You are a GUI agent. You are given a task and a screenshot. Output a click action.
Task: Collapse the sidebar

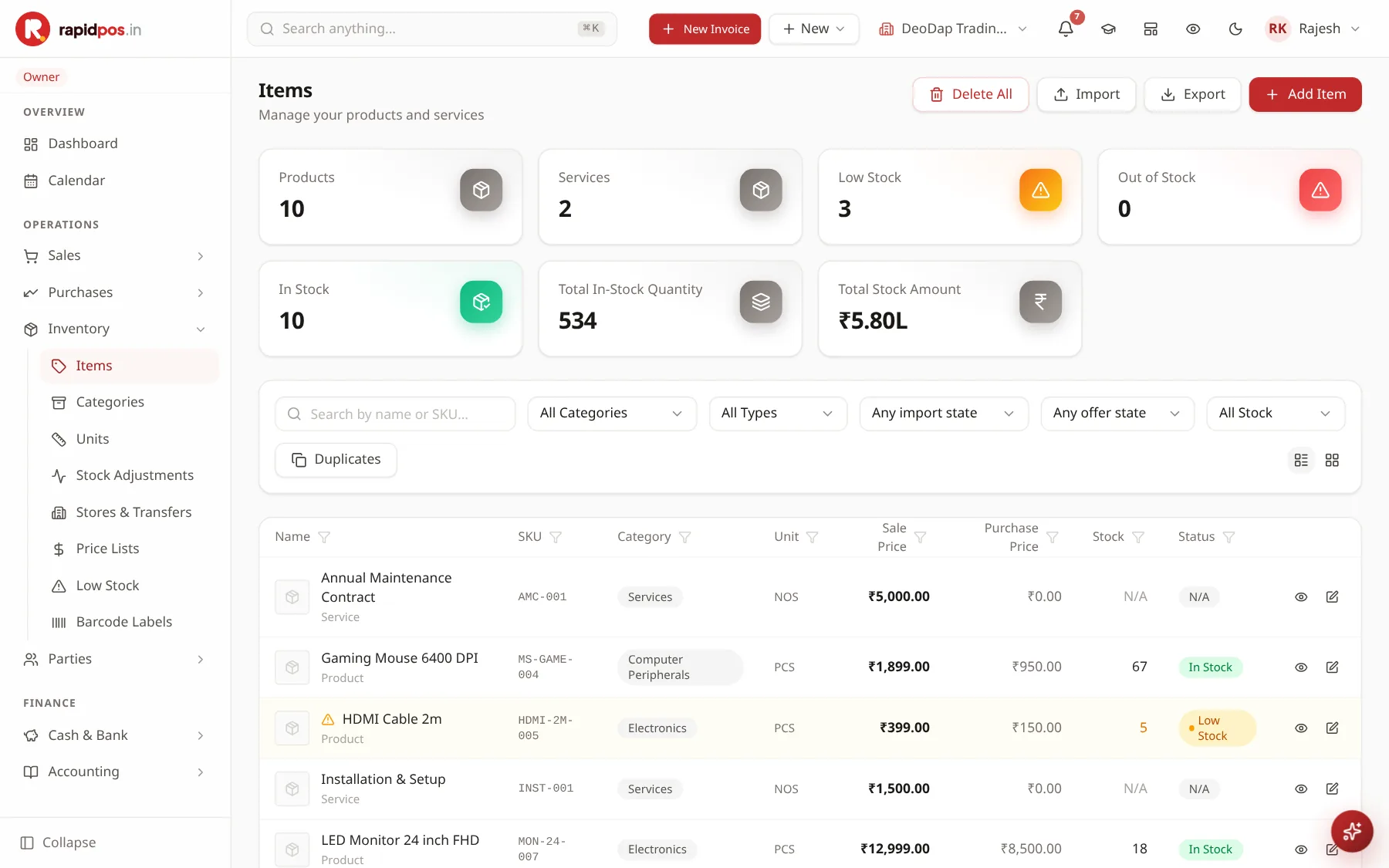(59, 843)
